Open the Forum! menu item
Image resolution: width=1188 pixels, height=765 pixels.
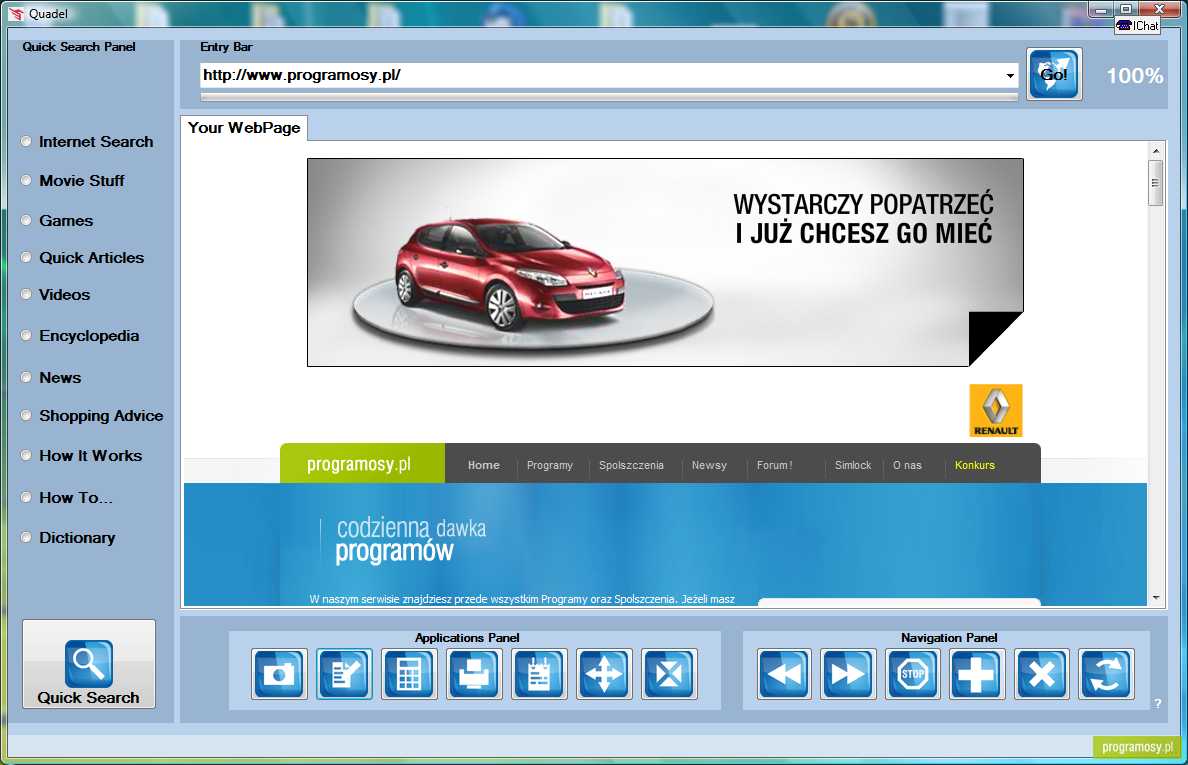774,465
